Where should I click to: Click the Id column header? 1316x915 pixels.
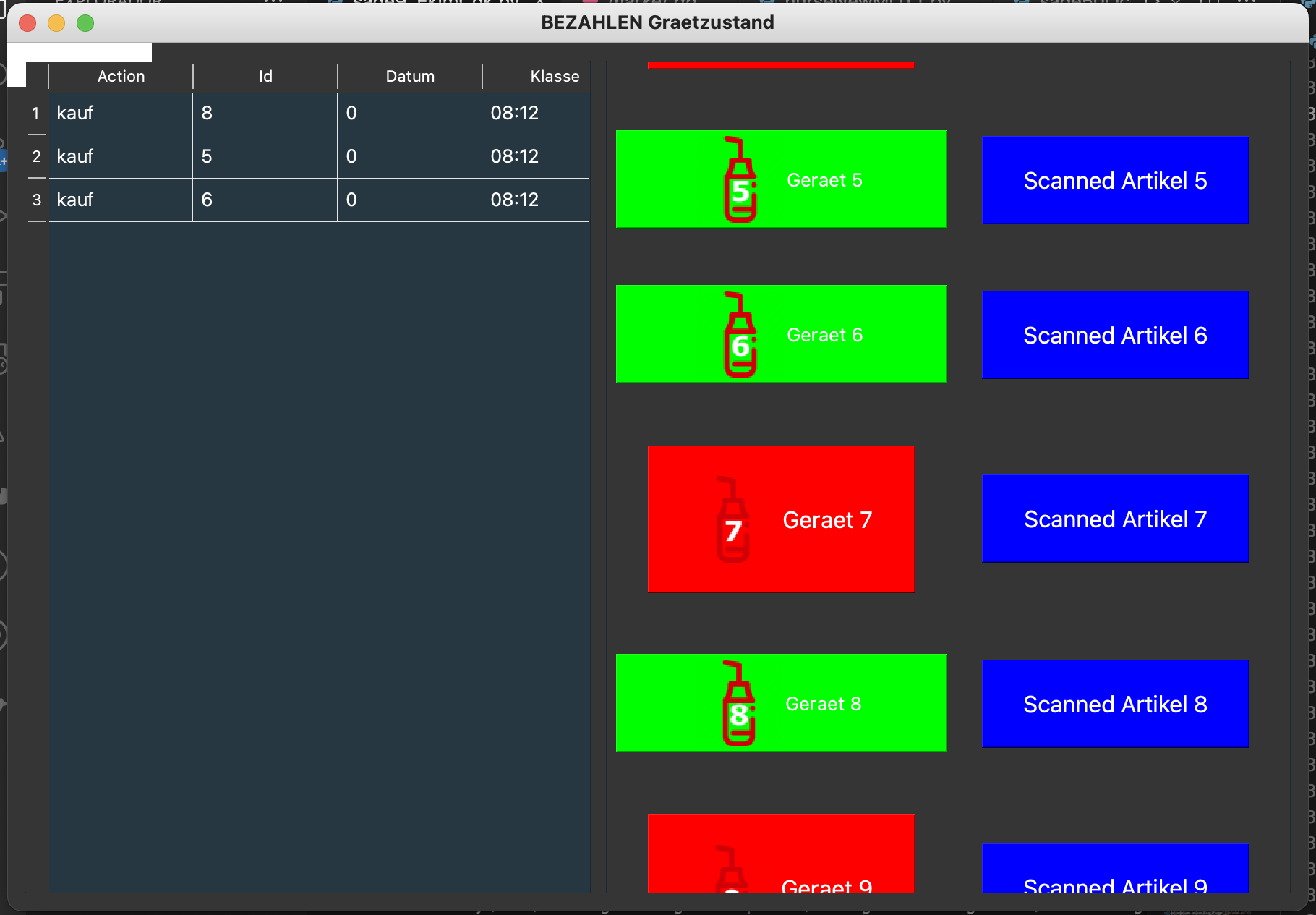265,77
